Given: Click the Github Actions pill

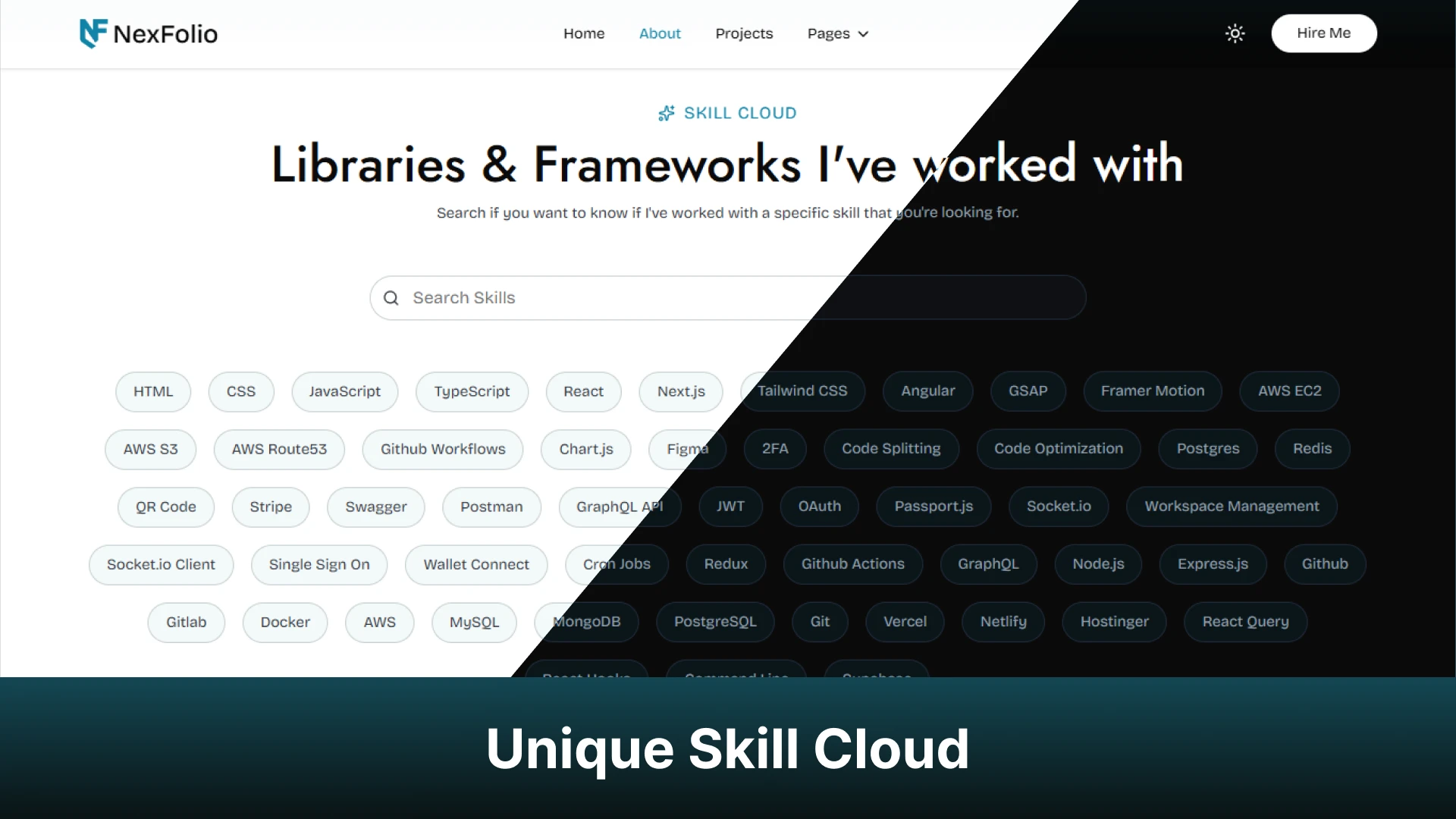Looking at the screenshot, I should 853,563.
